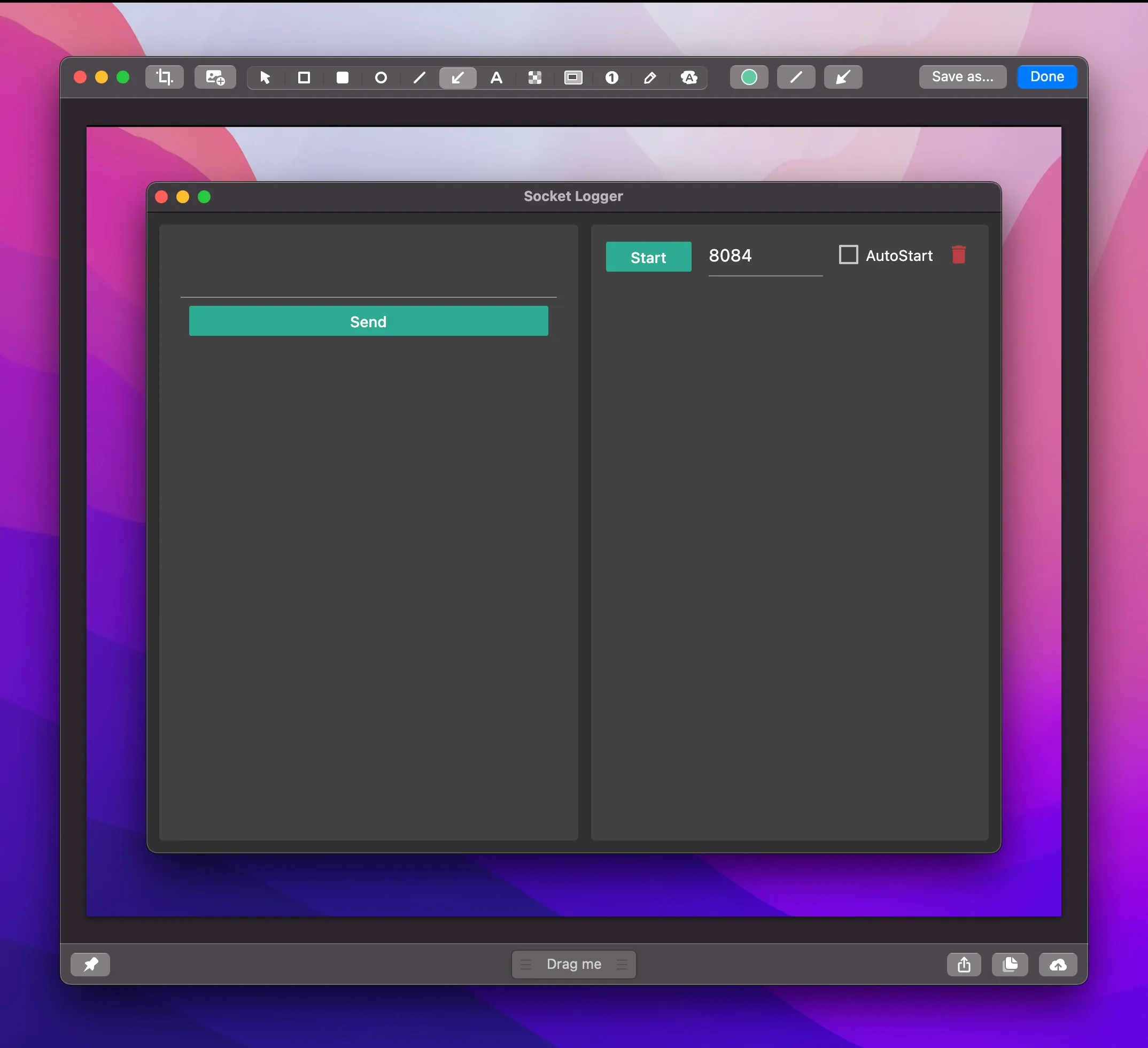This screenshot has width=1148, height=1048.
Task: Choose the pixelate blur tool
Action: [x=534, y=78]
